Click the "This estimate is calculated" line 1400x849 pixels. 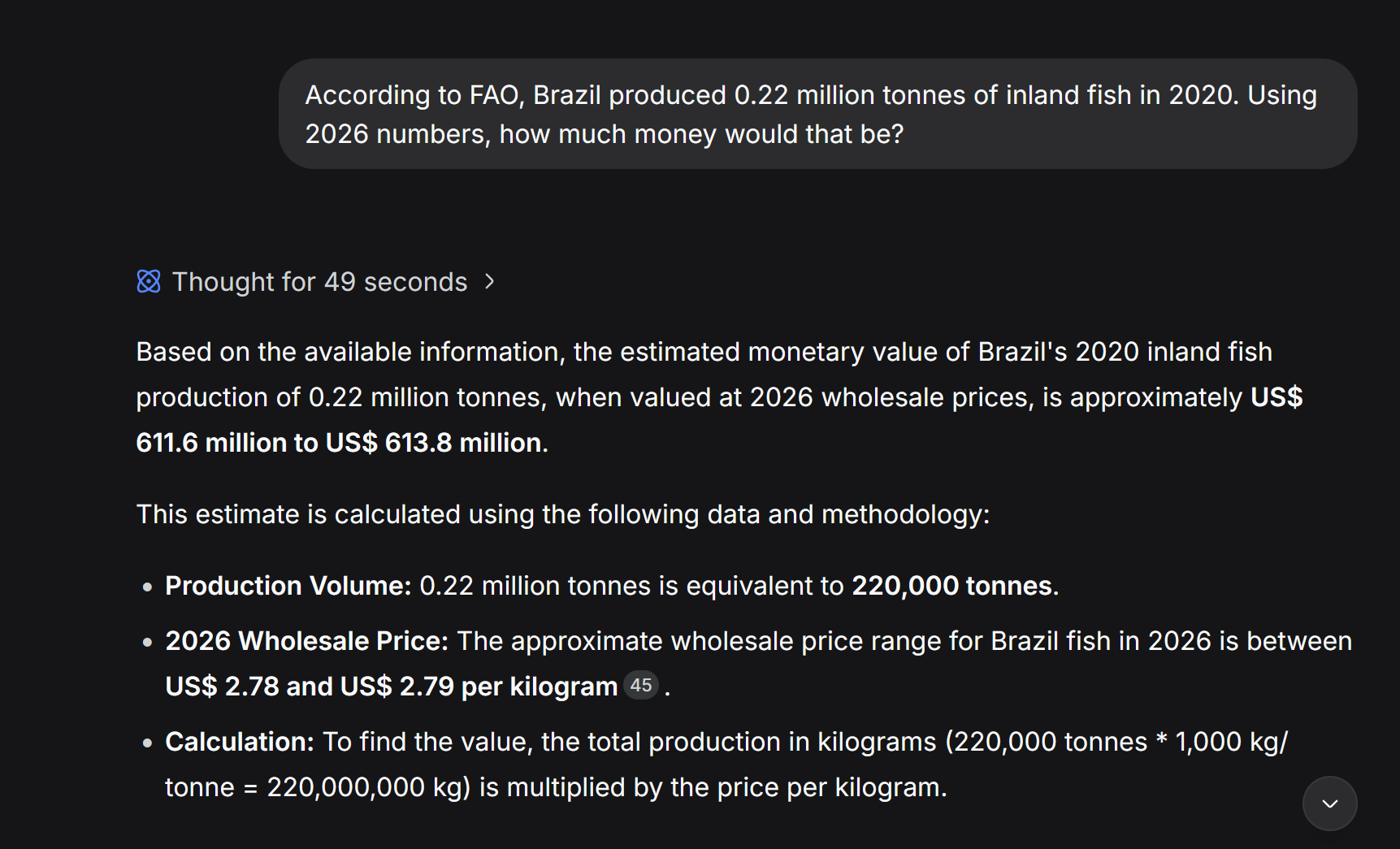click(x=562, y=514)
